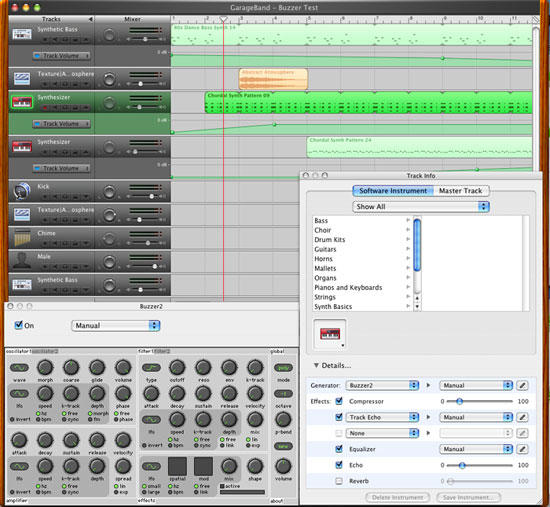Click the shape knob in effects section

(x=255, y=467)
